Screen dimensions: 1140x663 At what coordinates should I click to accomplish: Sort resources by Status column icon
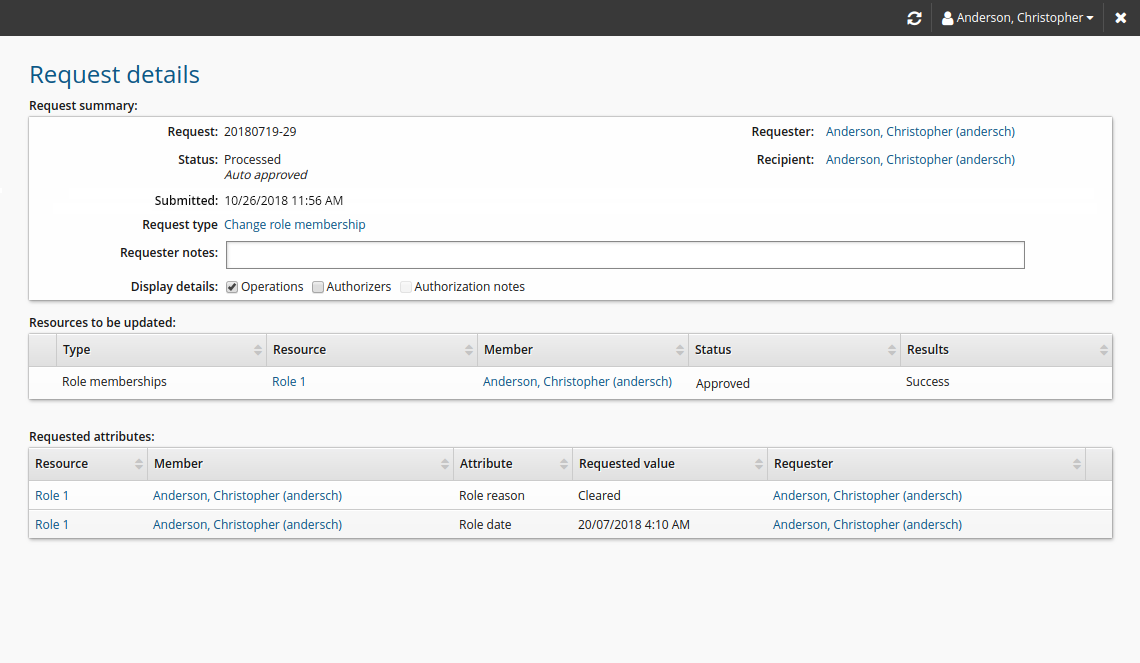(x=892, y=350)
